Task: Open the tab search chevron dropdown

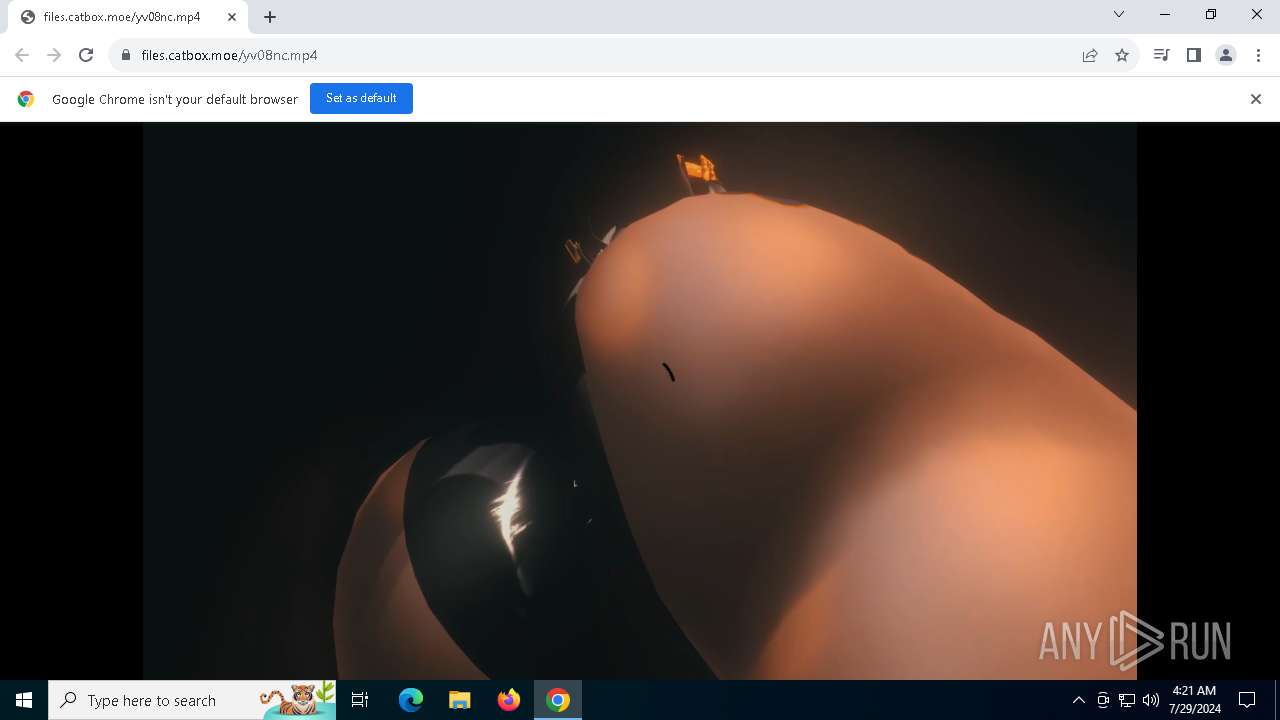Action: point(1119,14)
